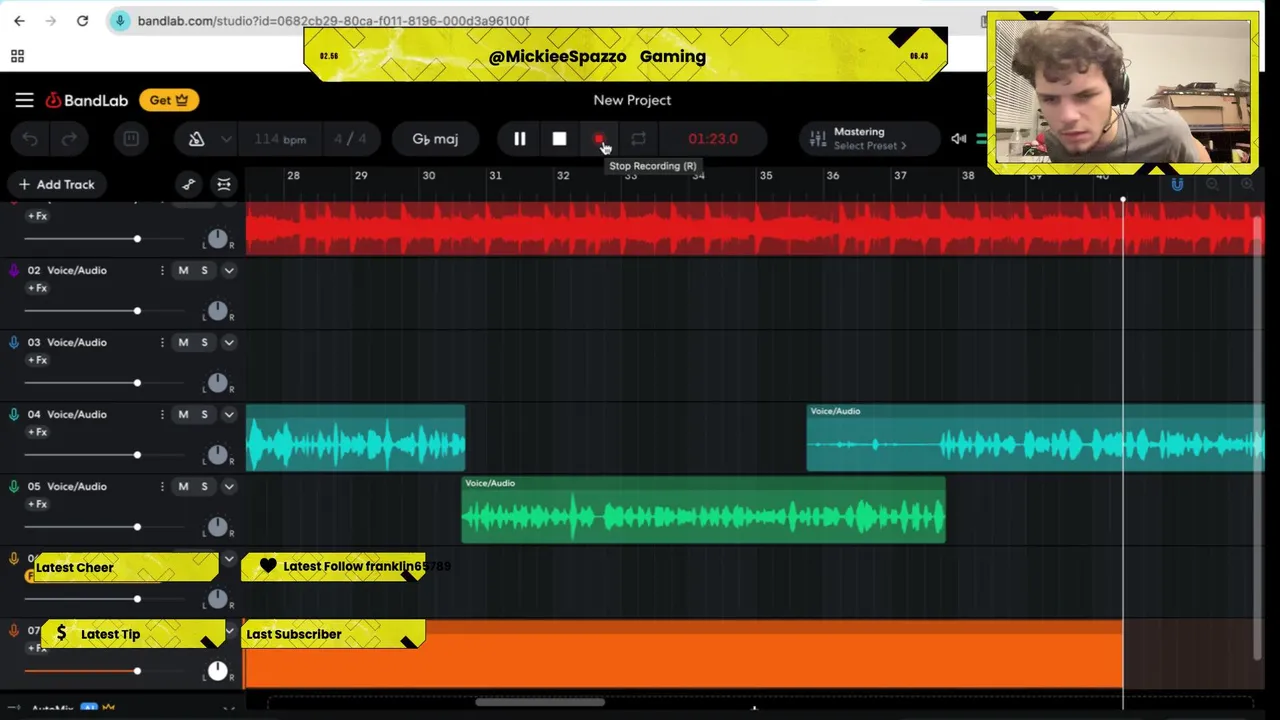Click the Undo arrow
This screenshot has width=1280, height=720.
click(x=30, y=139)
